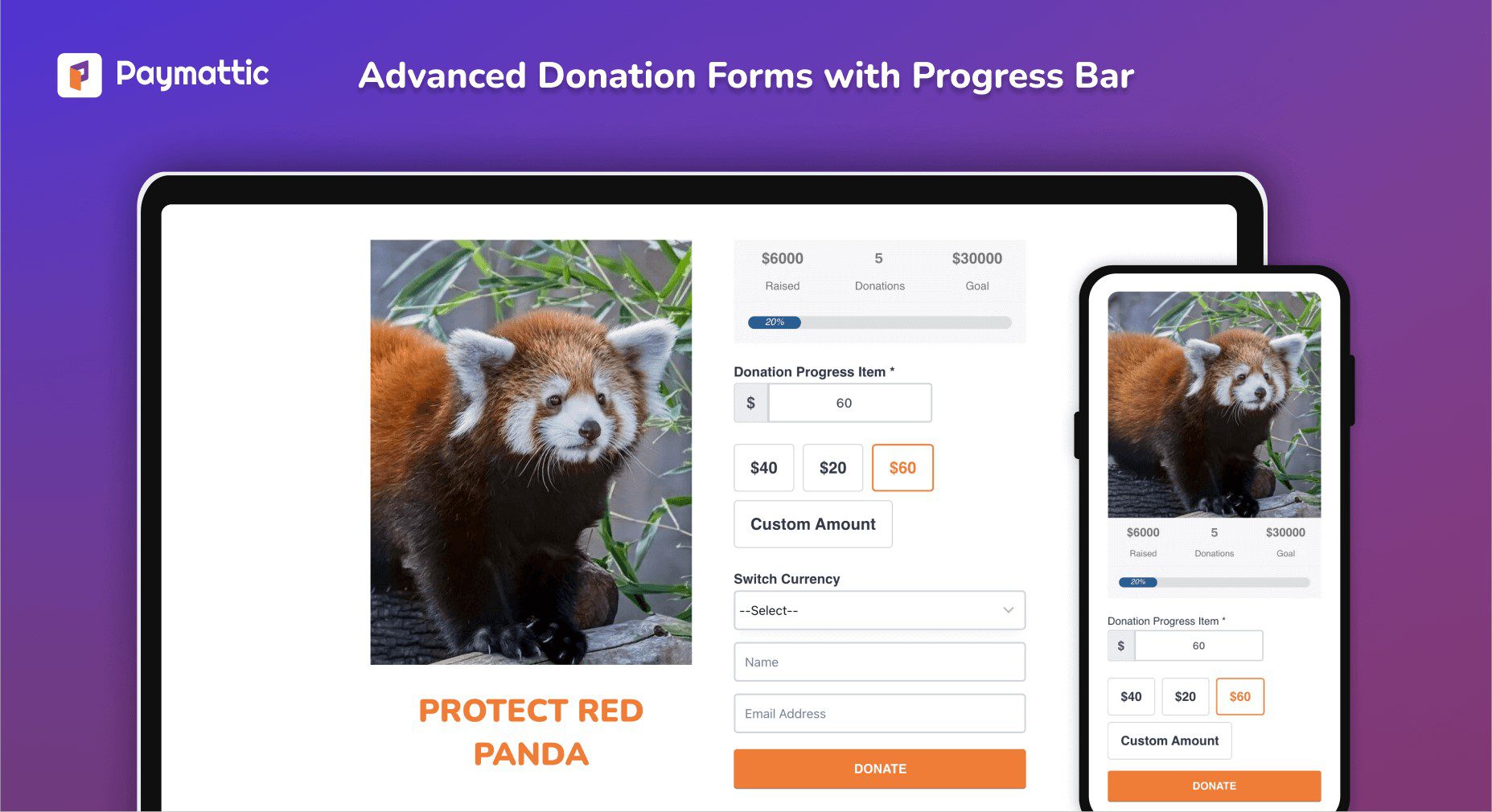Viewport: 1492px width, 812px height.
Task: Click the tablet donation amount field showing 60
Action: 850,403
